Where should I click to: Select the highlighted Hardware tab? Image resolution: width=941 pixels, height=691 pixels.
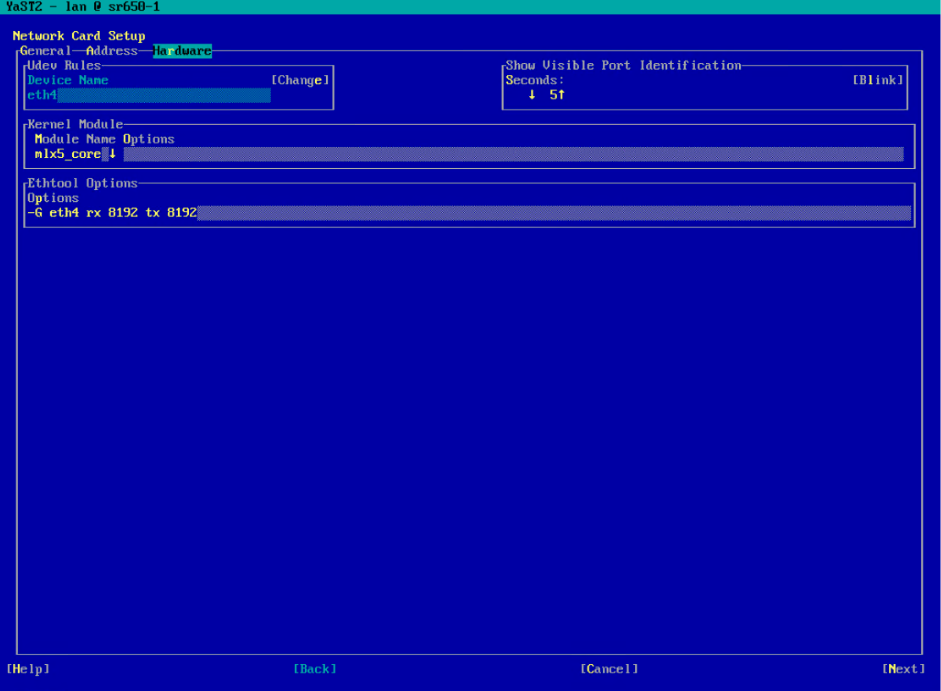tap(182, 51)
